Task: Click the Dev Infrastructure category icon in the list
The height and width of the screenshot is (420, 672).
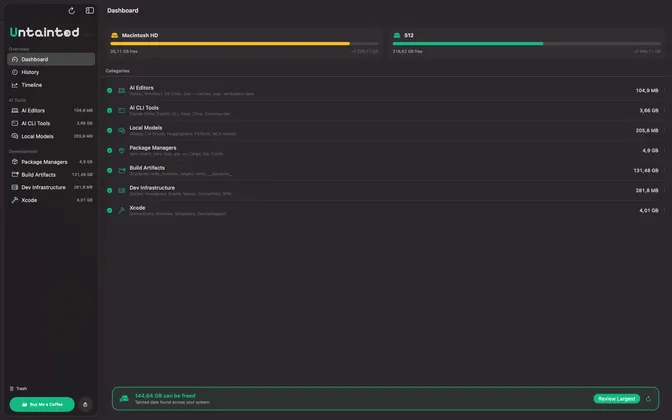Action: coord(122,190)
